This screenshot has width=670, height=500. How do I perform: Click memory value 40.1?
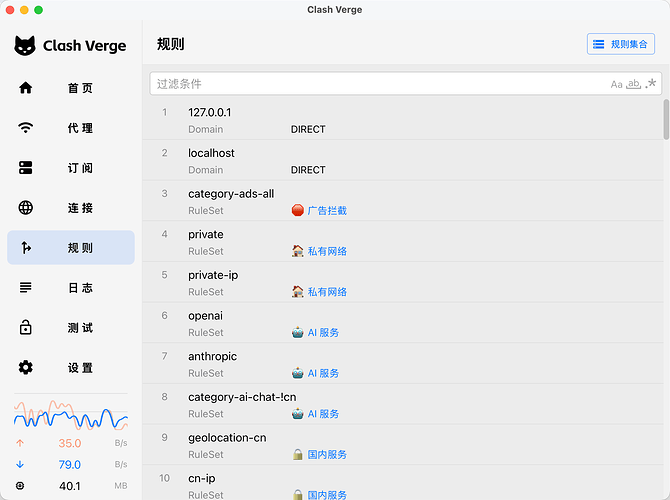[70, 486]
